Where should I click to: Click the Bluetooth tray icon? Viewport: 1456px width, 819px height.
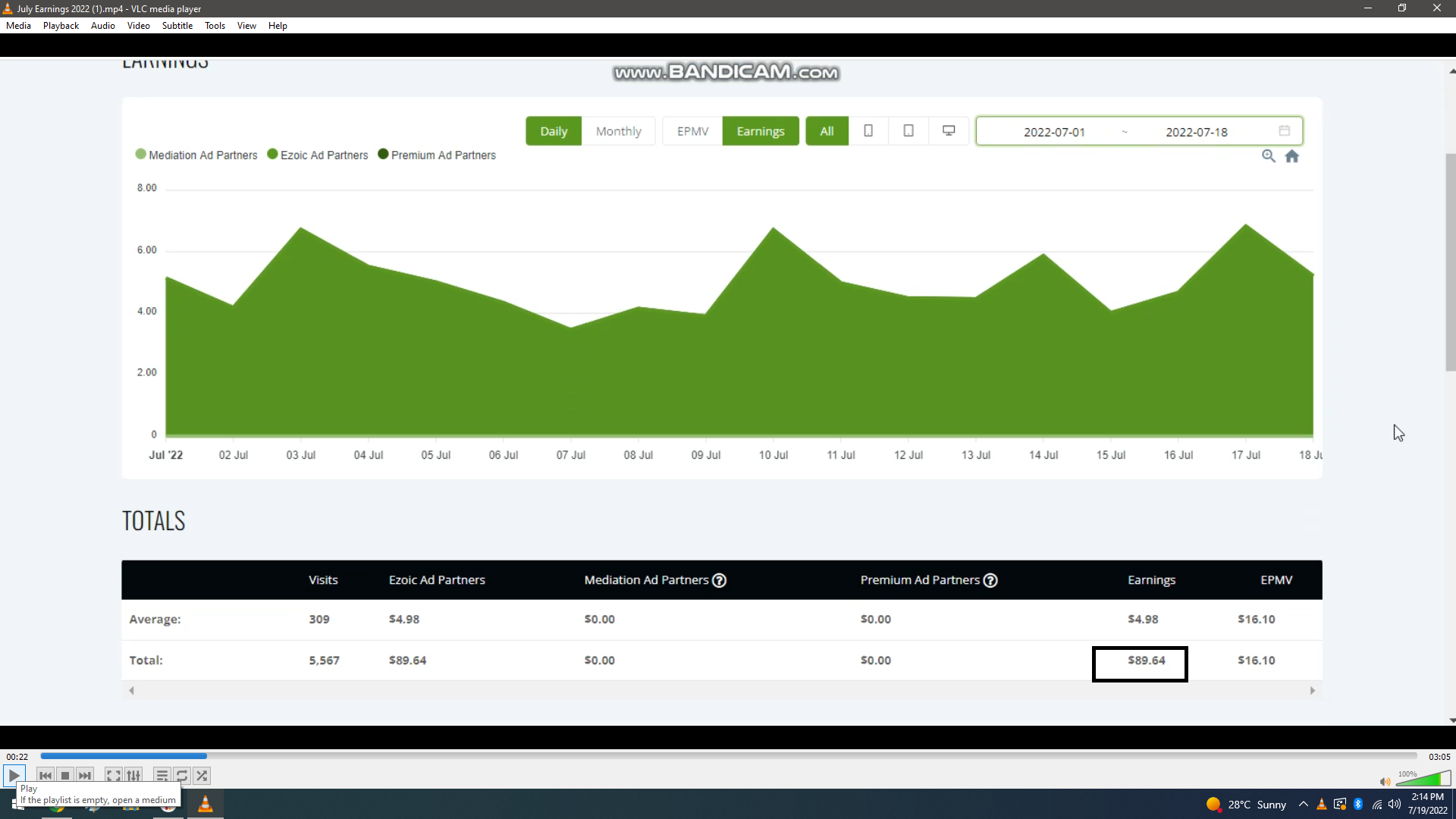[x=1358, y=805]
